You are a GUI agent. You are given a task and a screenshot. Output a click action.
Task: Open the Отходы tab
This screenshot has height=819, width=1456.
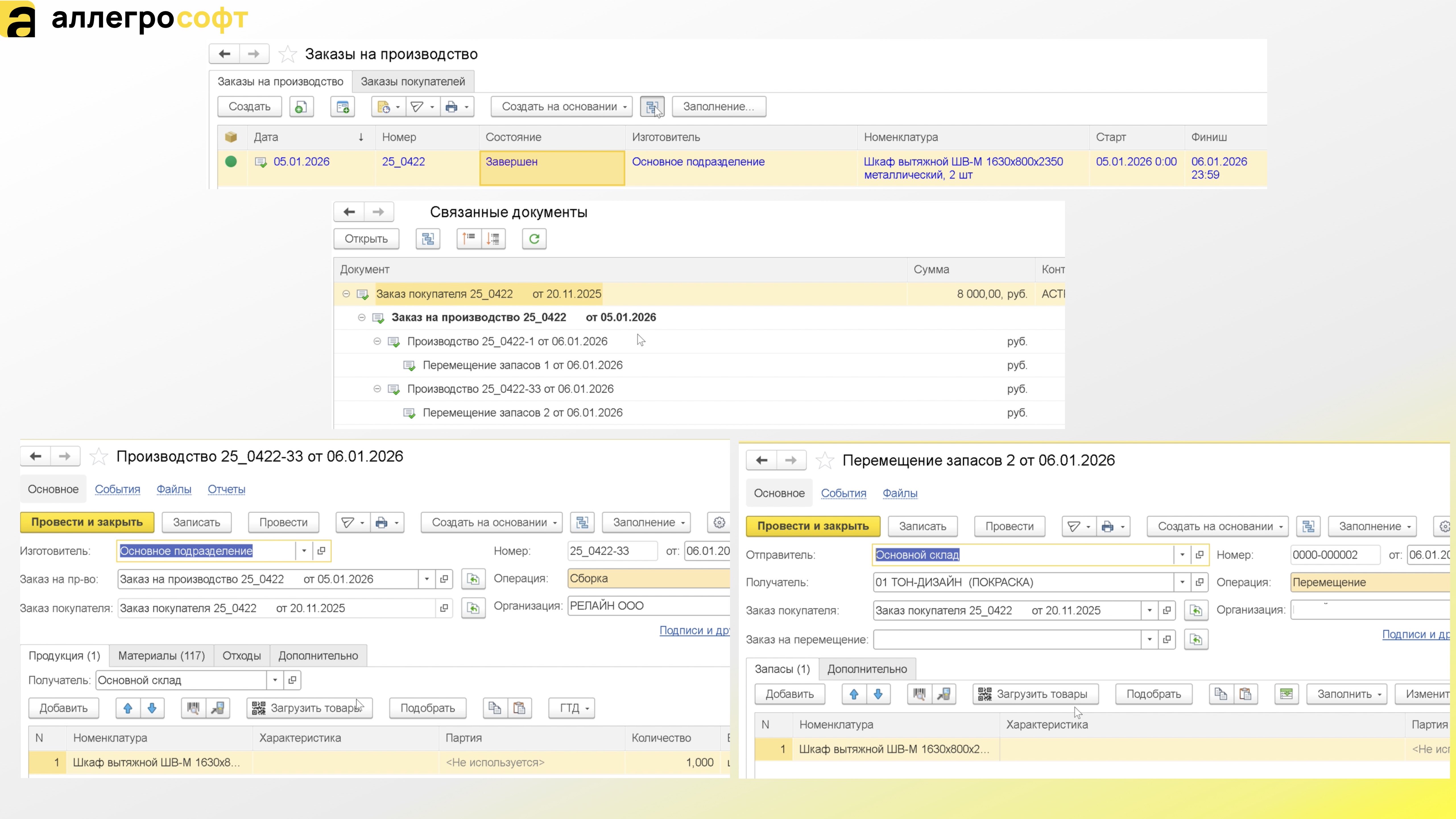pyautogui.click(x=241, y=656)
